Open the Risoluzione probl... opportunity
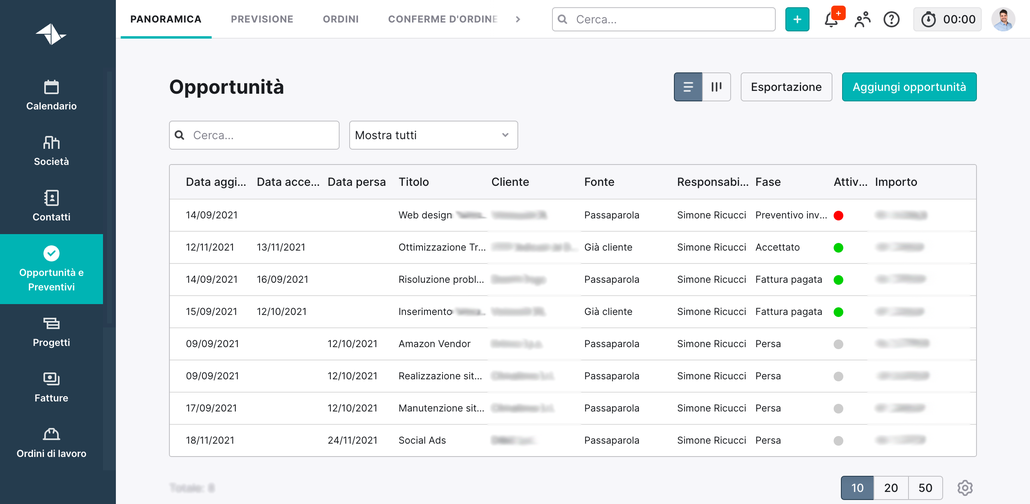 pyautogui.click(x=442, y=279)
